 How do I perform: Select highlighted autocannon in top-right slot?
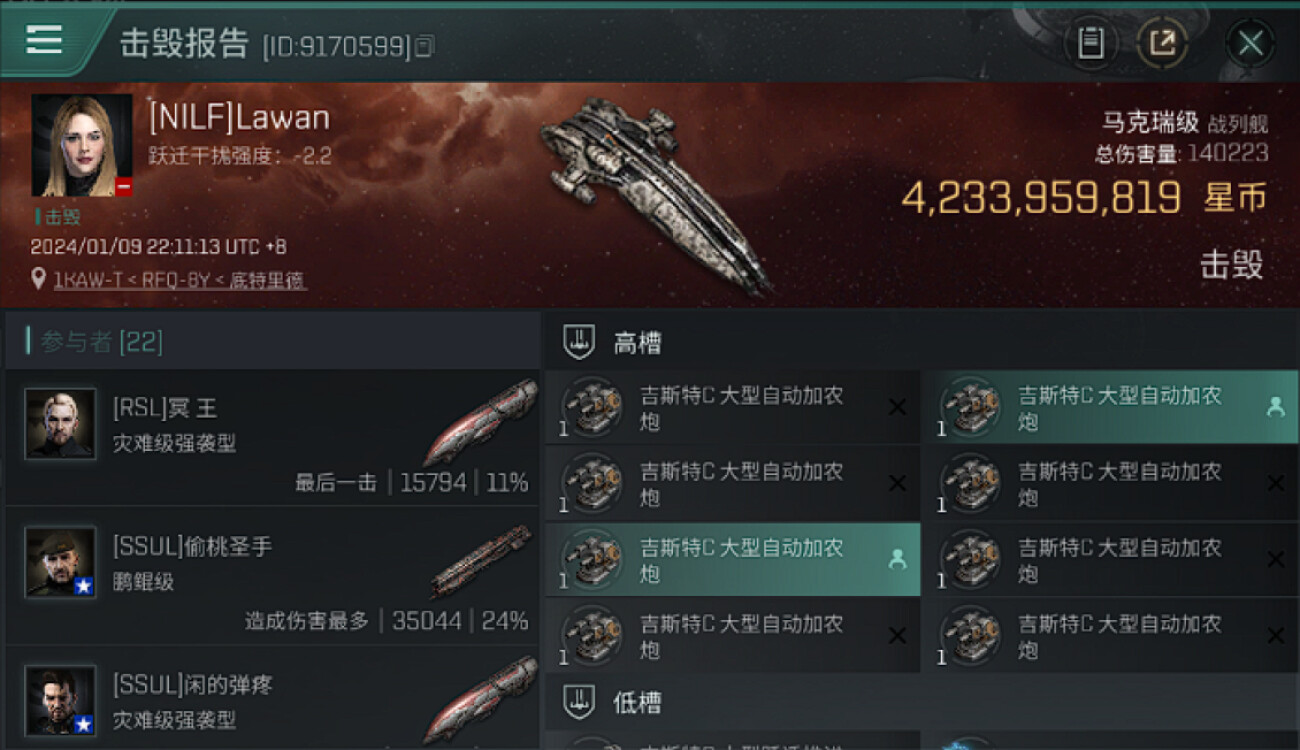(1111, 408)
